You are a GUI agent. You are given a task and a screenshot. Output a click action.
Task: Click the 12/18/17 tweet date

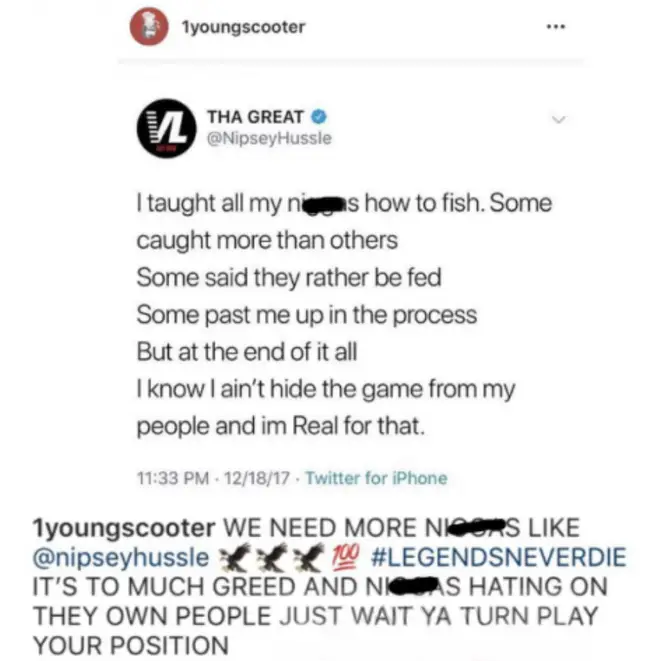(x=257, y=478)
